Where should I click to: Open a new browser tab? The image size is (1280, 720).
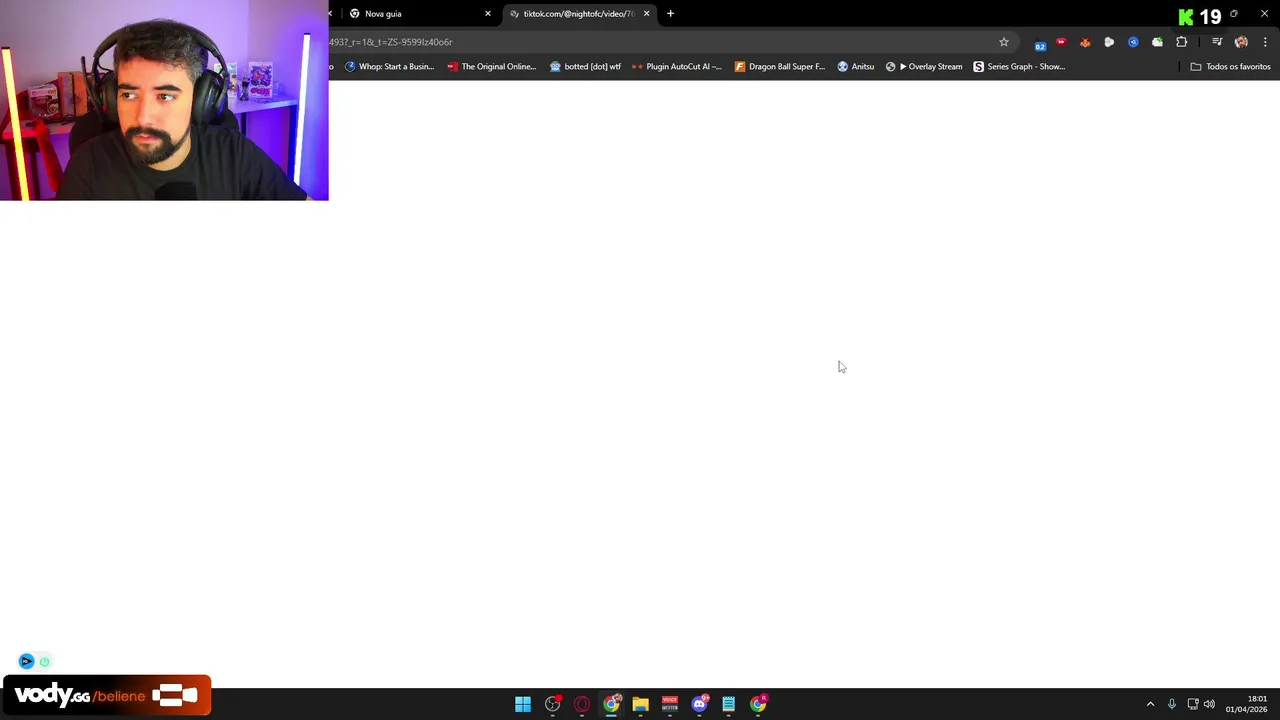671,14
